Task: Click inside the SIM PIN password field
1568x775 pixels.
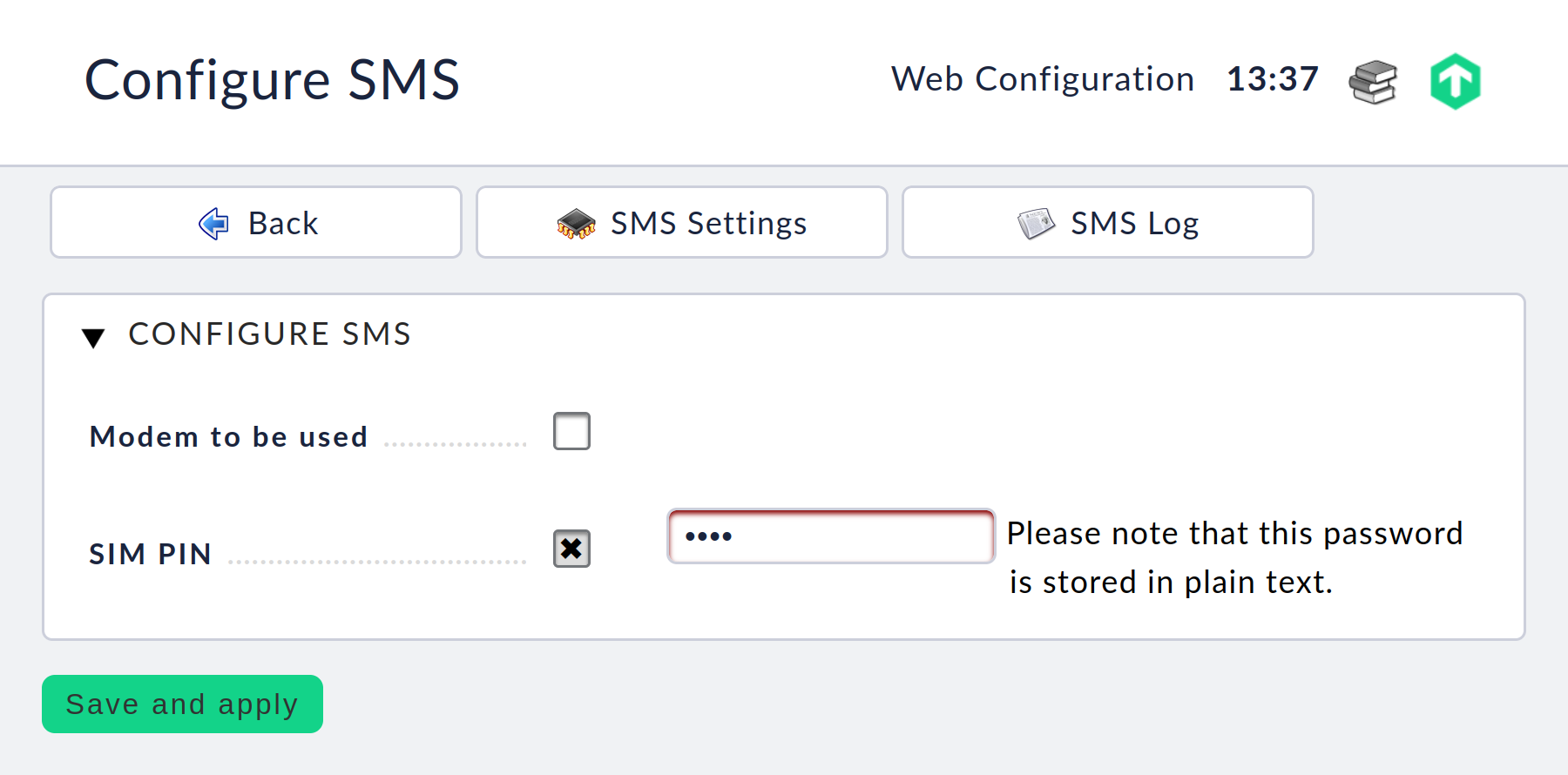Action: [830, 536]
